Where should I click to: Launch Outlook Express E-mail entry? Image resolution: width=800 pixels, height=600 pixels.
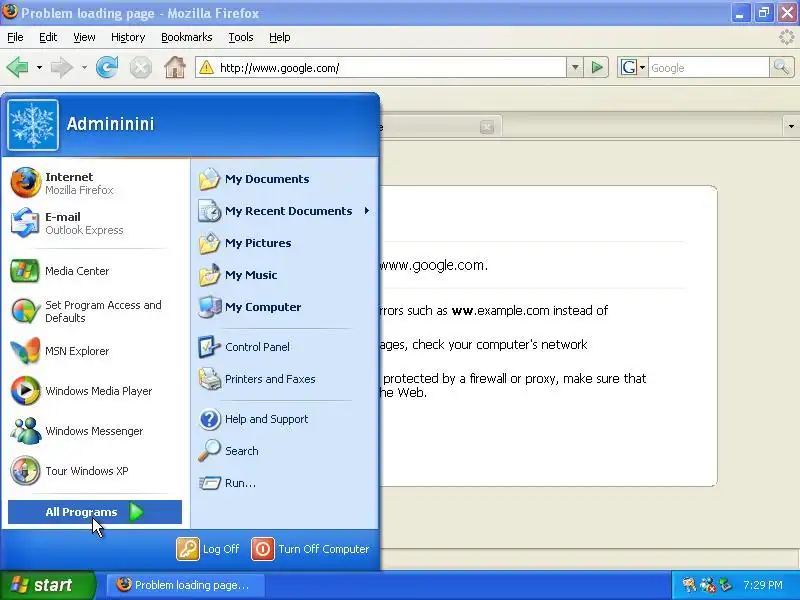(95, 223)
